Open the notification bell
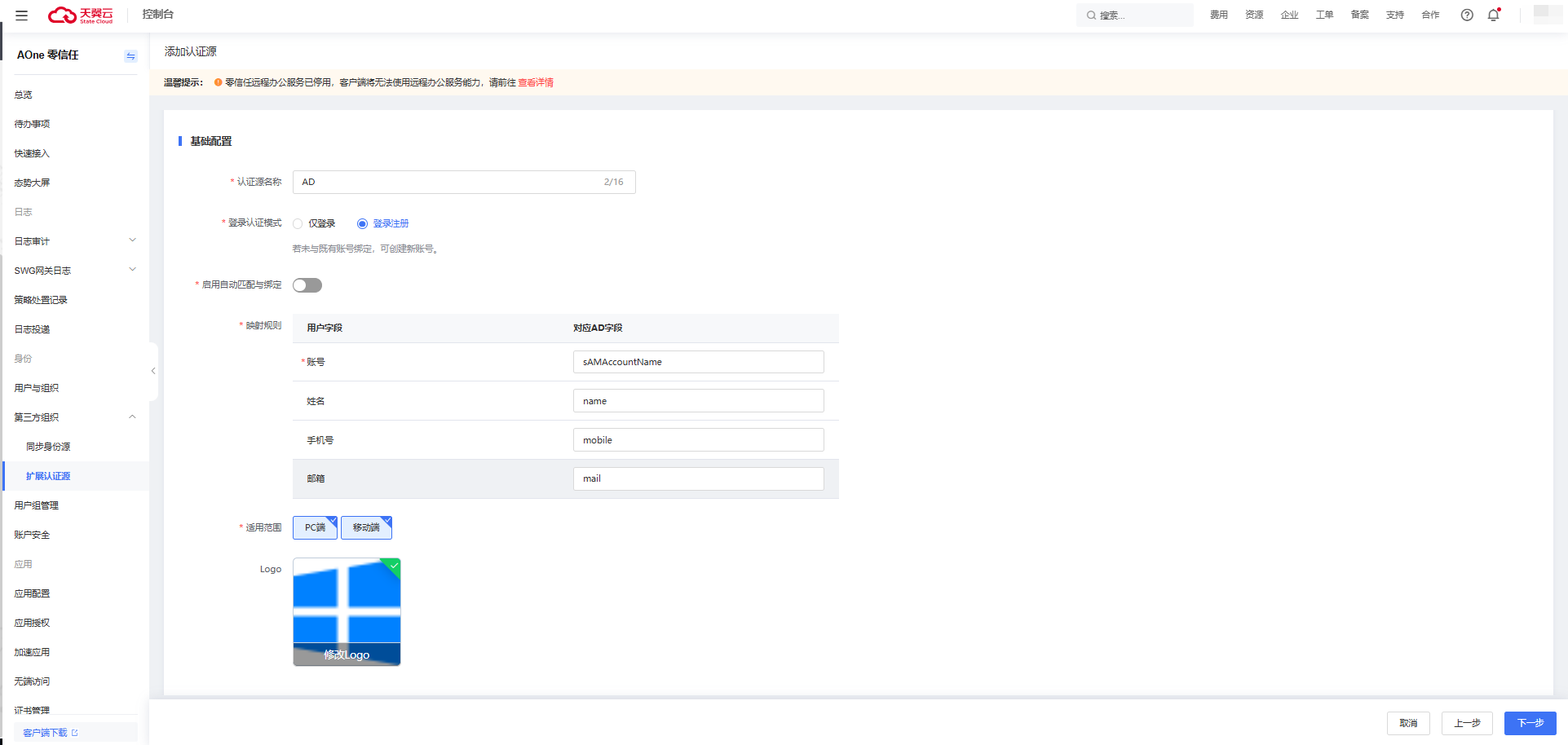 pyautogui.click(x=1494, y=15)
